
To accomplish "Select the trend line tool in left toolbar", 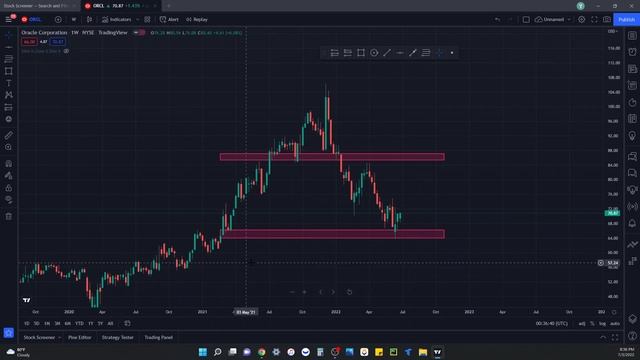I will 9,47.
